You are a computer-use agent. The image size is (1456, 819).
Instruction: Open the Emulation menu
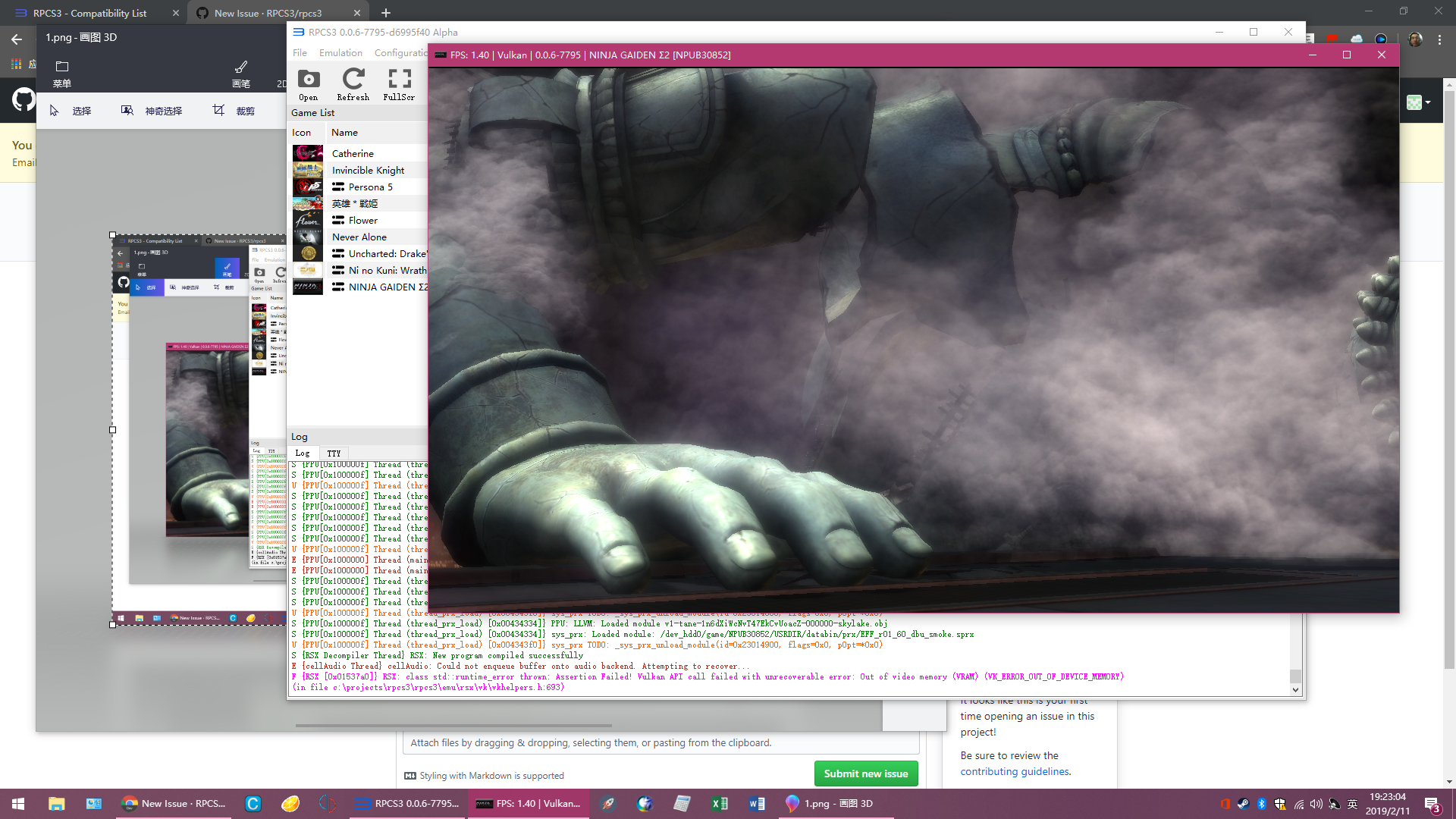coord(340,52)
